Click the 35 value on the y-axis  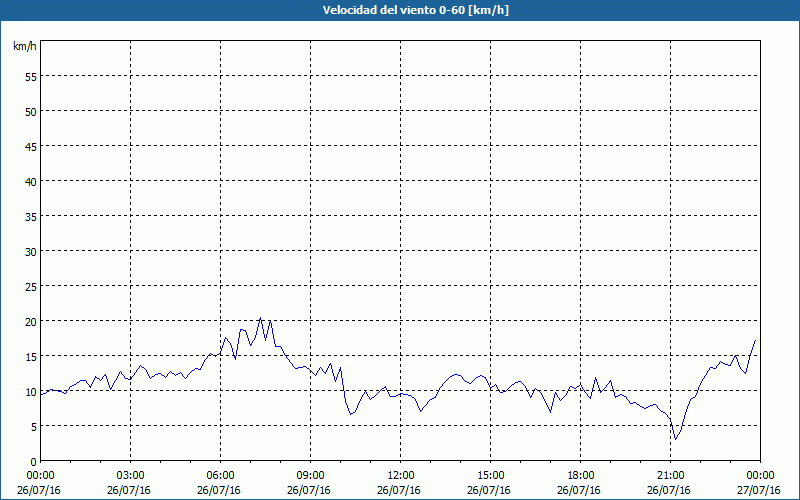point(31,217)
